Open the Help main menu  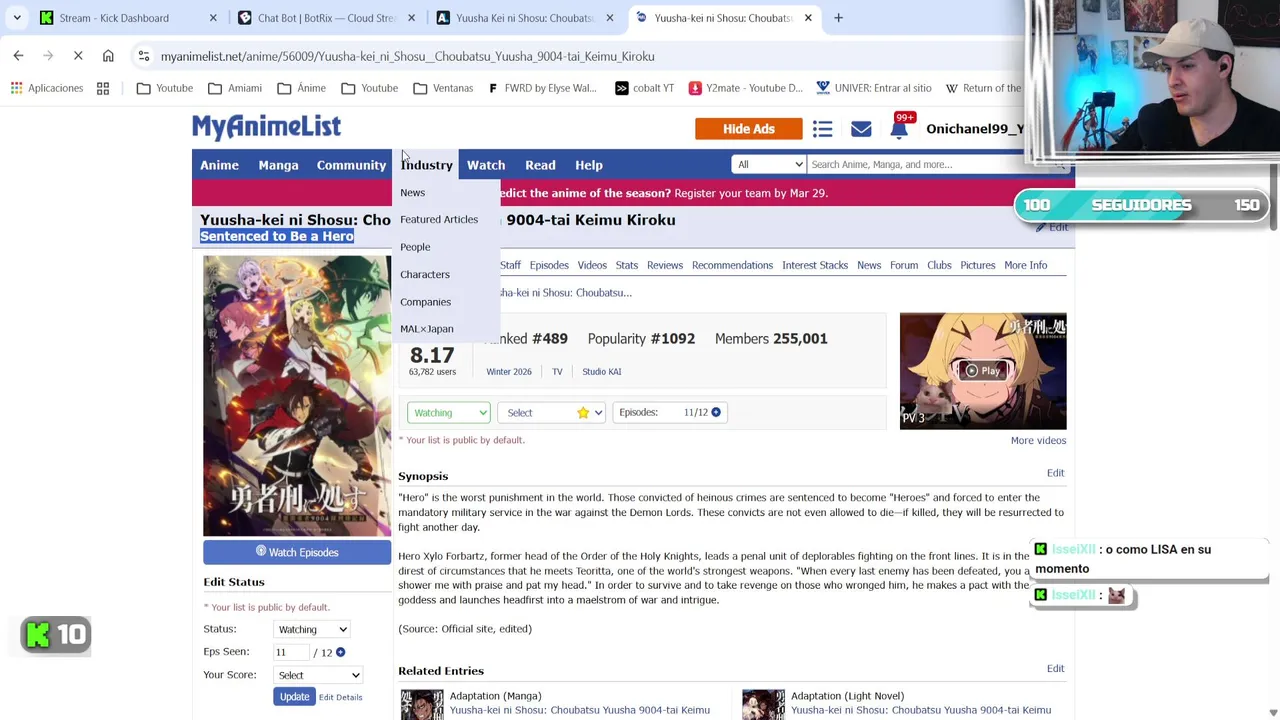589,165
